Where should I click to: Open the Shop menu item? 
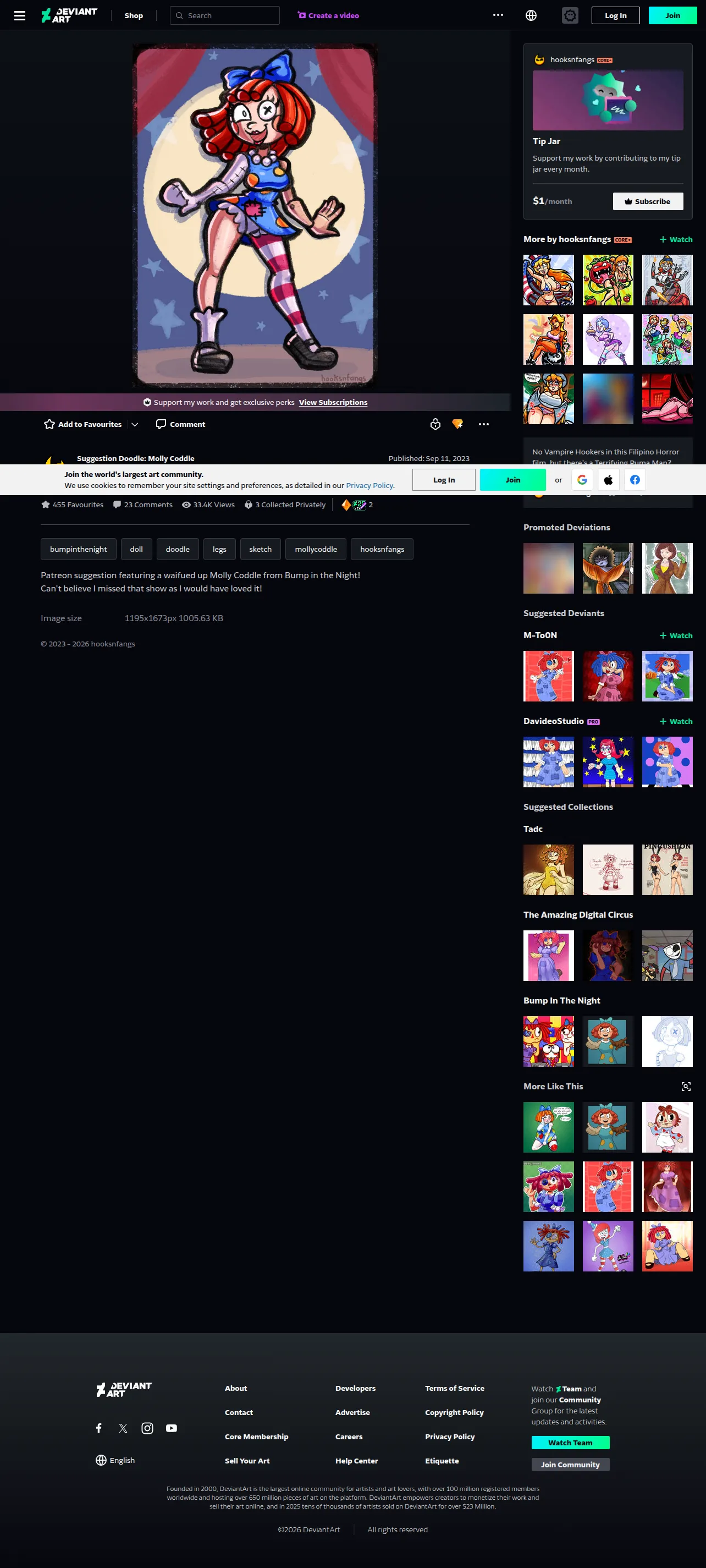(x=134, y=15)
